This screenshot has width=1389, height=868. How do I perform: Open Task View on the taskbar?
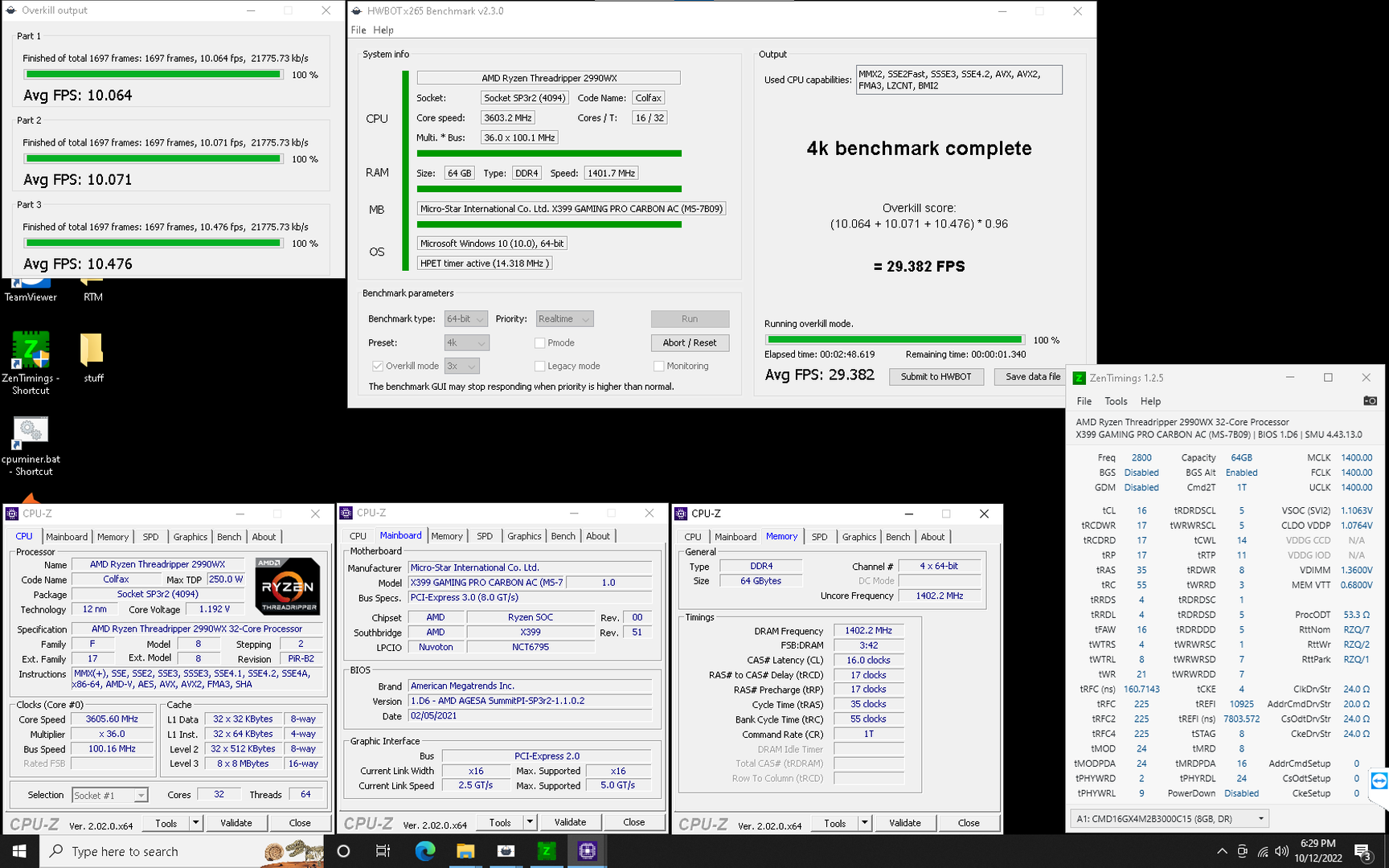[383, 851]
